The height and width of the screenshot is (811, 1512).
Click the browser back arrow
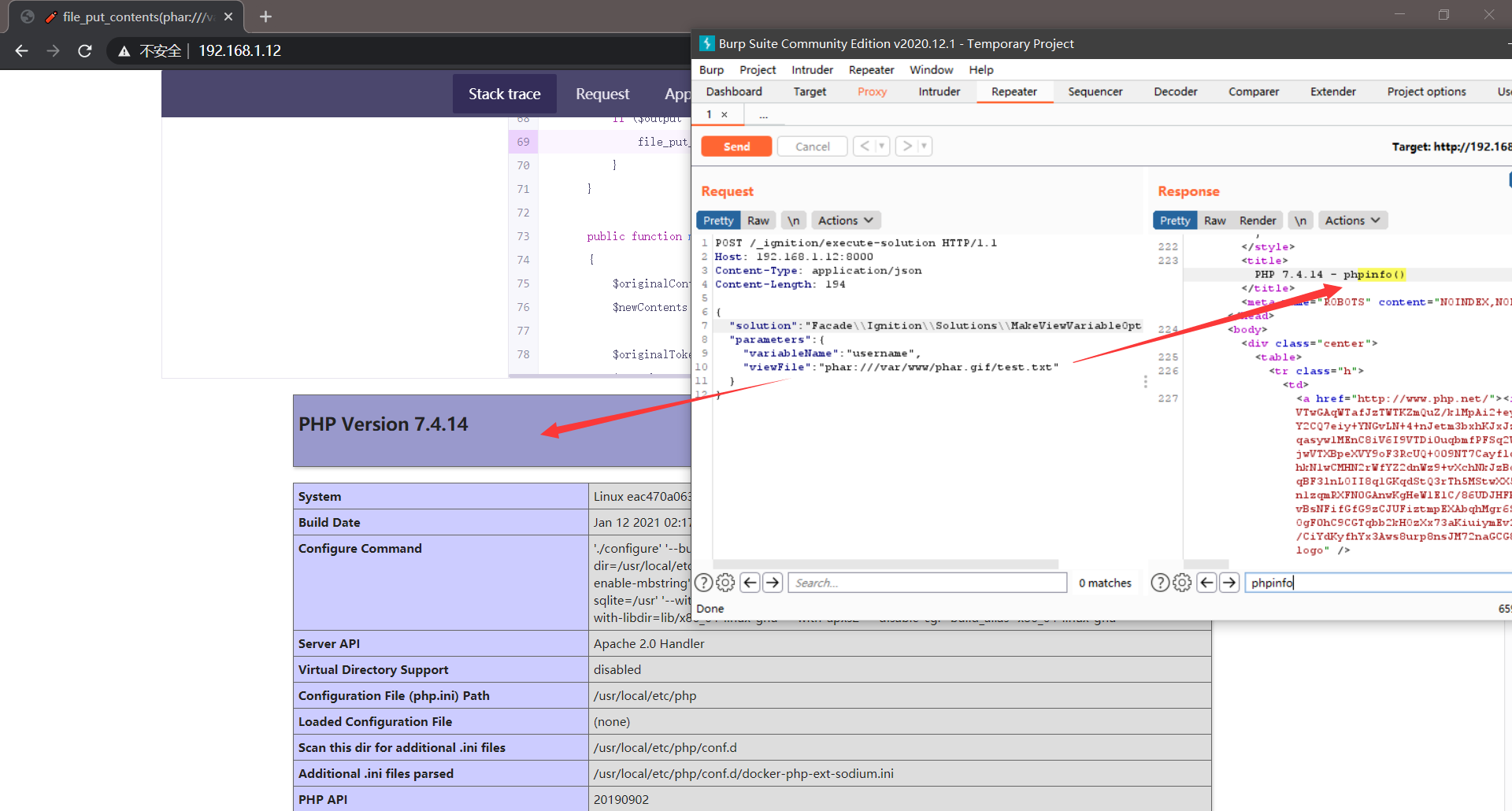click(x=21, y=50)
